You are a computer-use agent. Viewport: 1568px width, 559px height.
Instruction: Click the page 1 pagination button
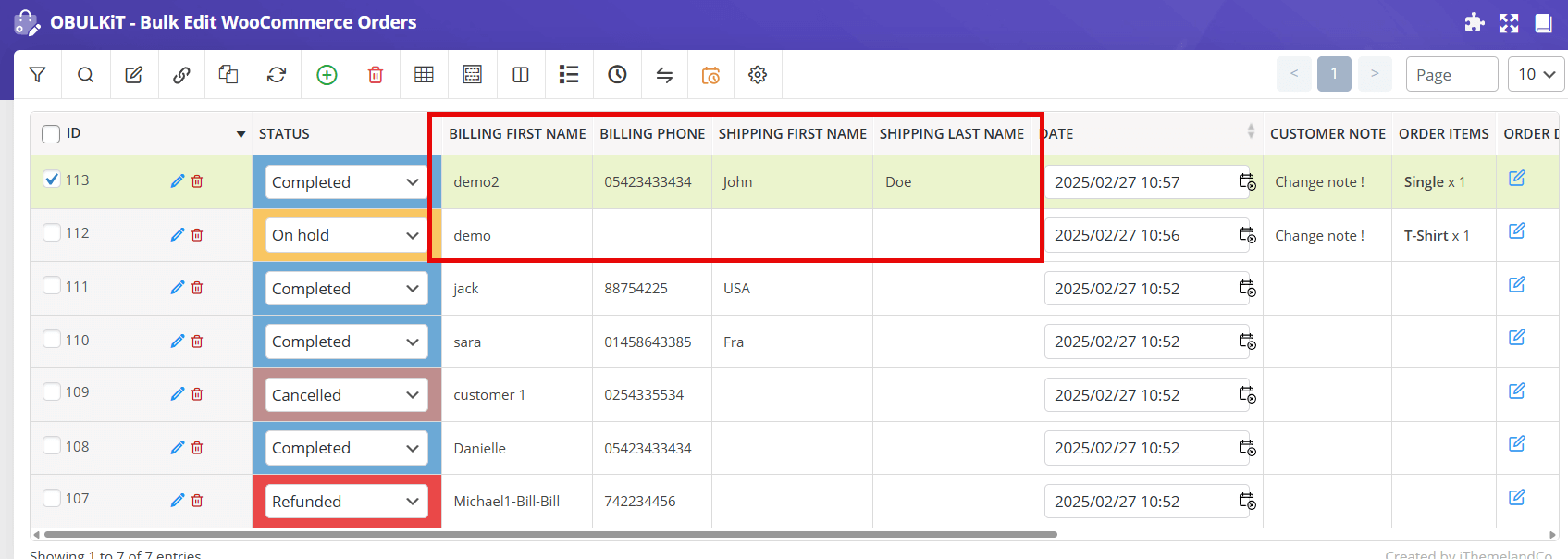(1334, 74)
